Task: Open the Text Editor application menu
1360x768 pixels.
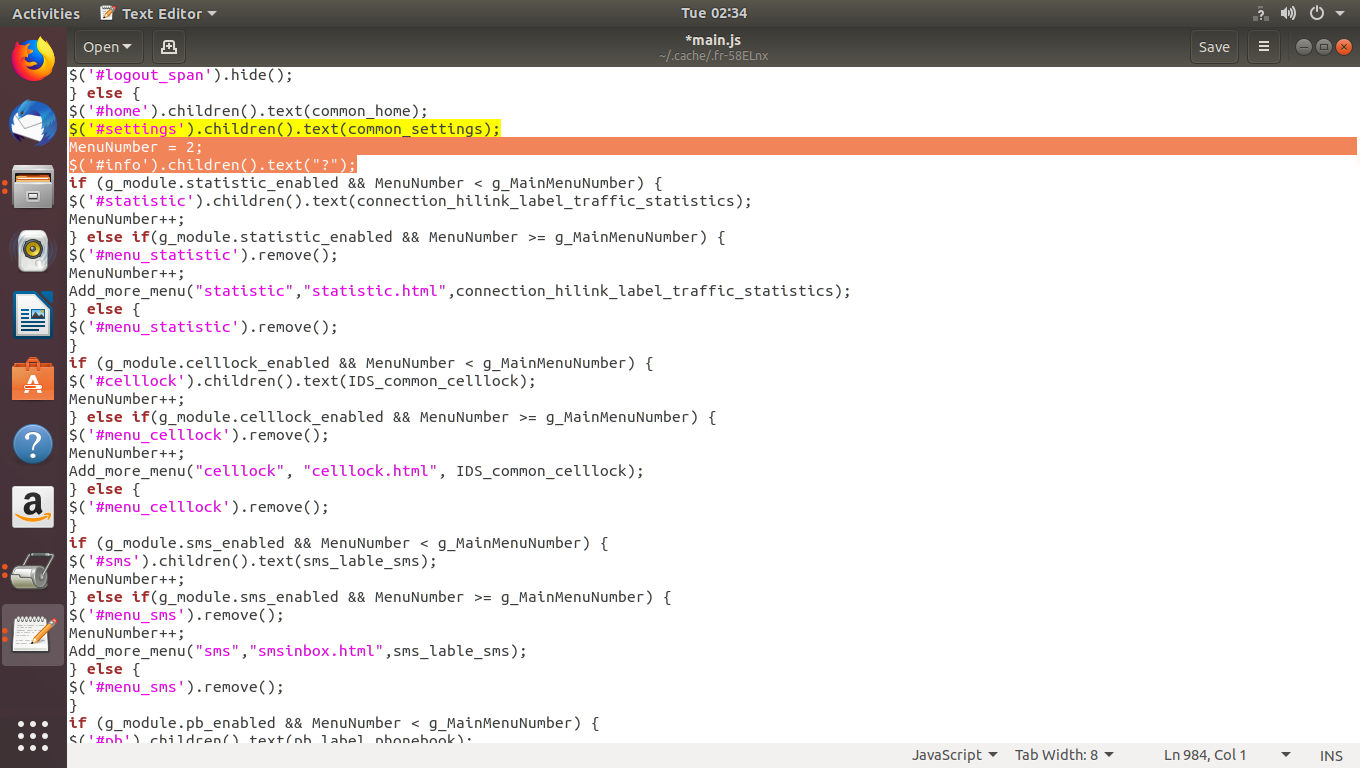Action: coord(159,13)
